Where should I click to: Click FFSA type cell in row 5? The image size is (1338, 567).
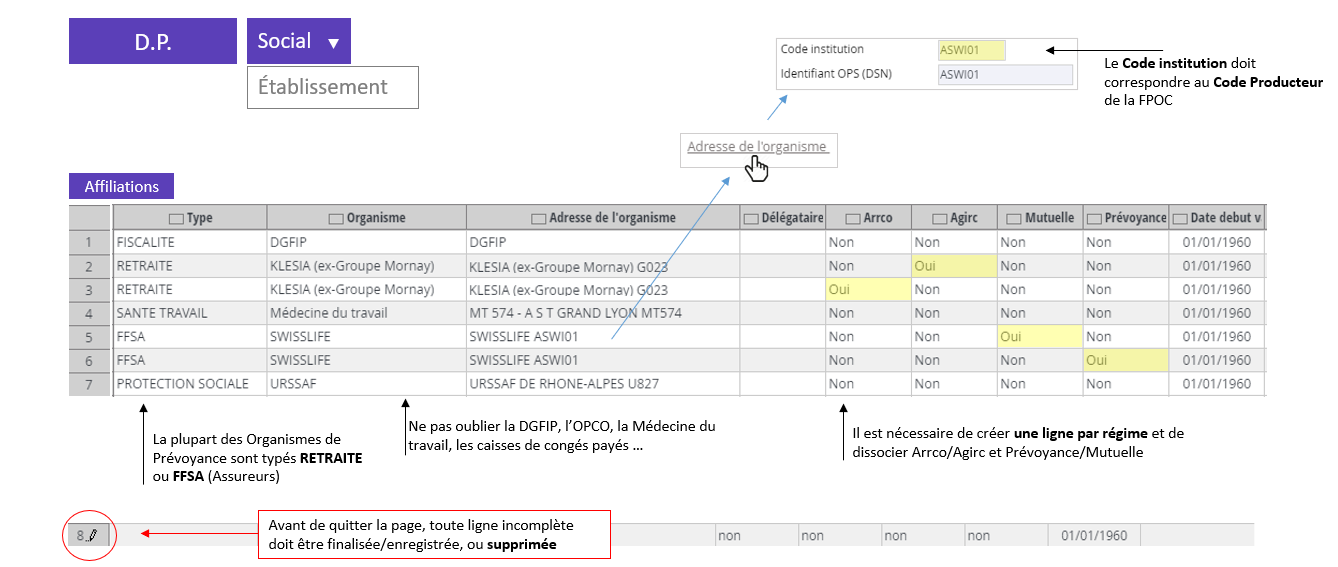(x=190, y=337)
